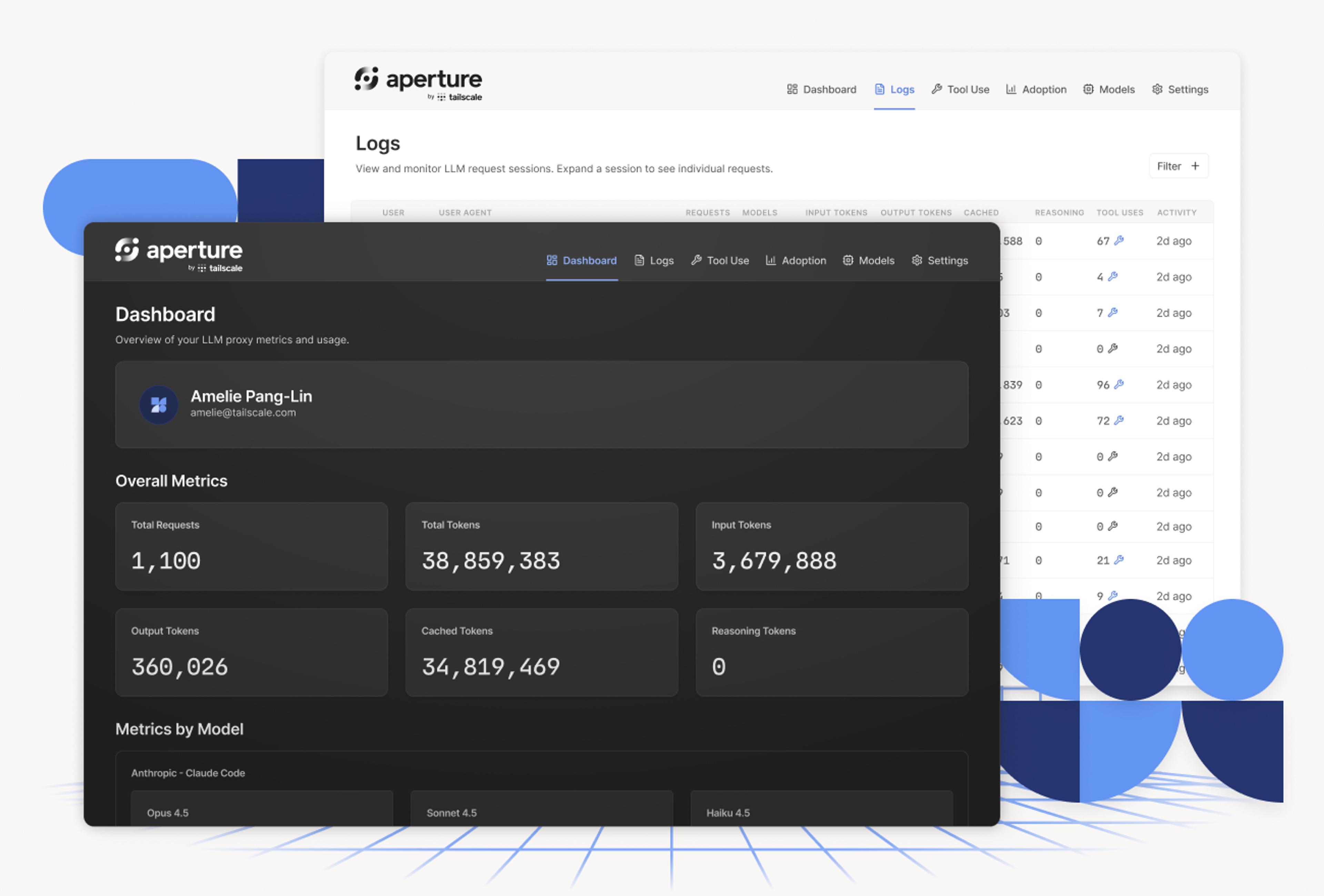Click the Metrics by Model heading
Viewport: 1324px width, 896px height.
[x=179, y=729]
